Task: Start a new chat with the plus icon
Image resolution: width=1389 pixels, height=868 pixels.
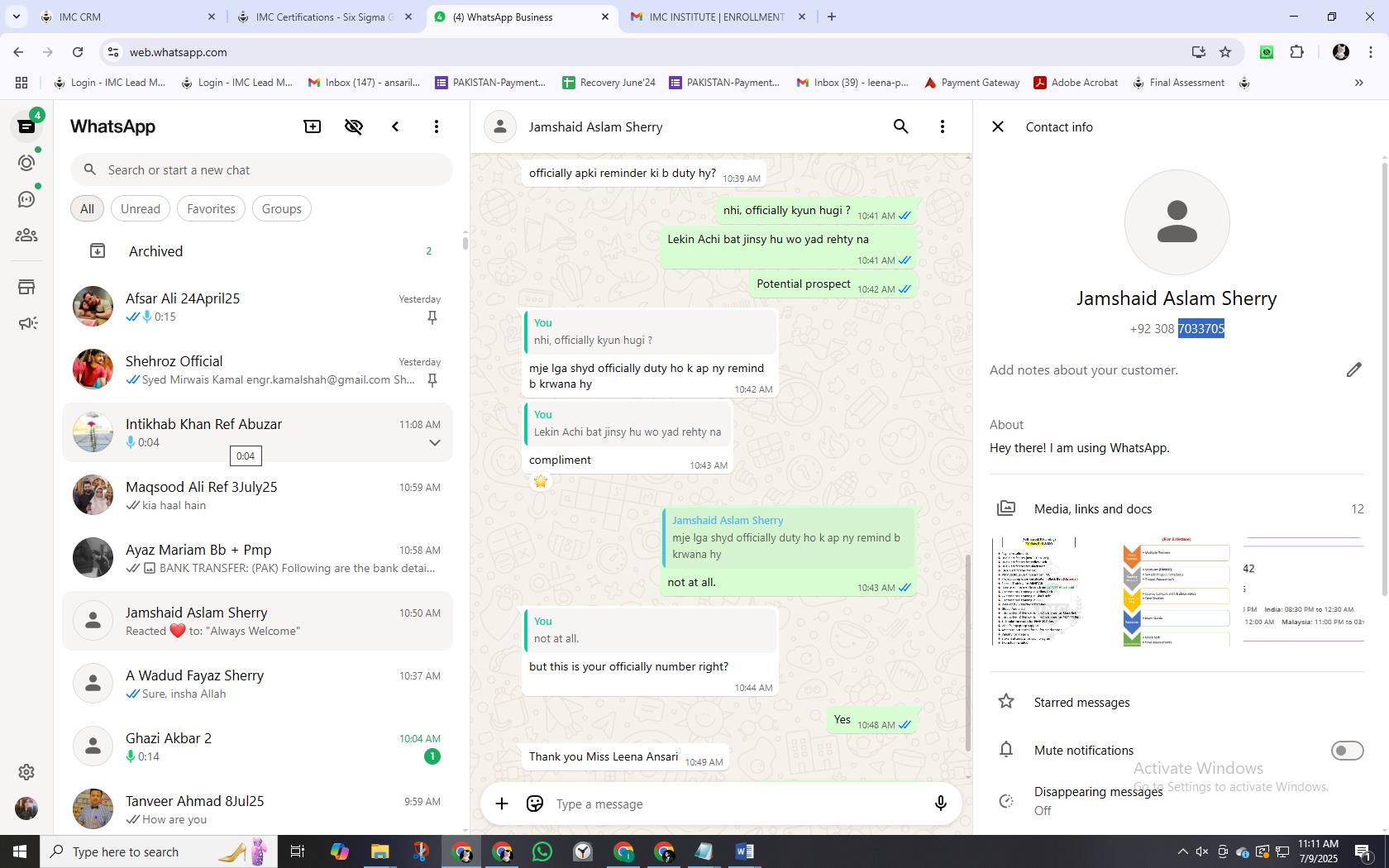Action: 313,126
